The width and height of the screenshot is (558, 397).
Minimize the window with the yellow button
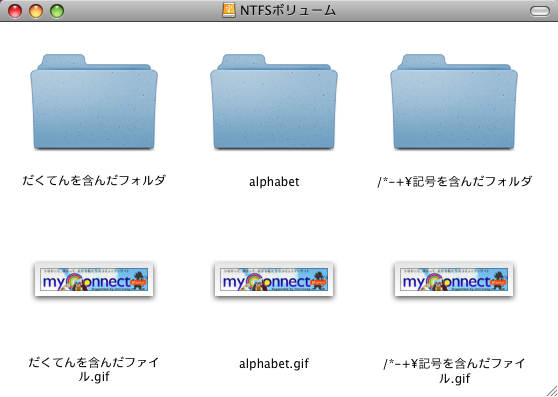[36, 11]
